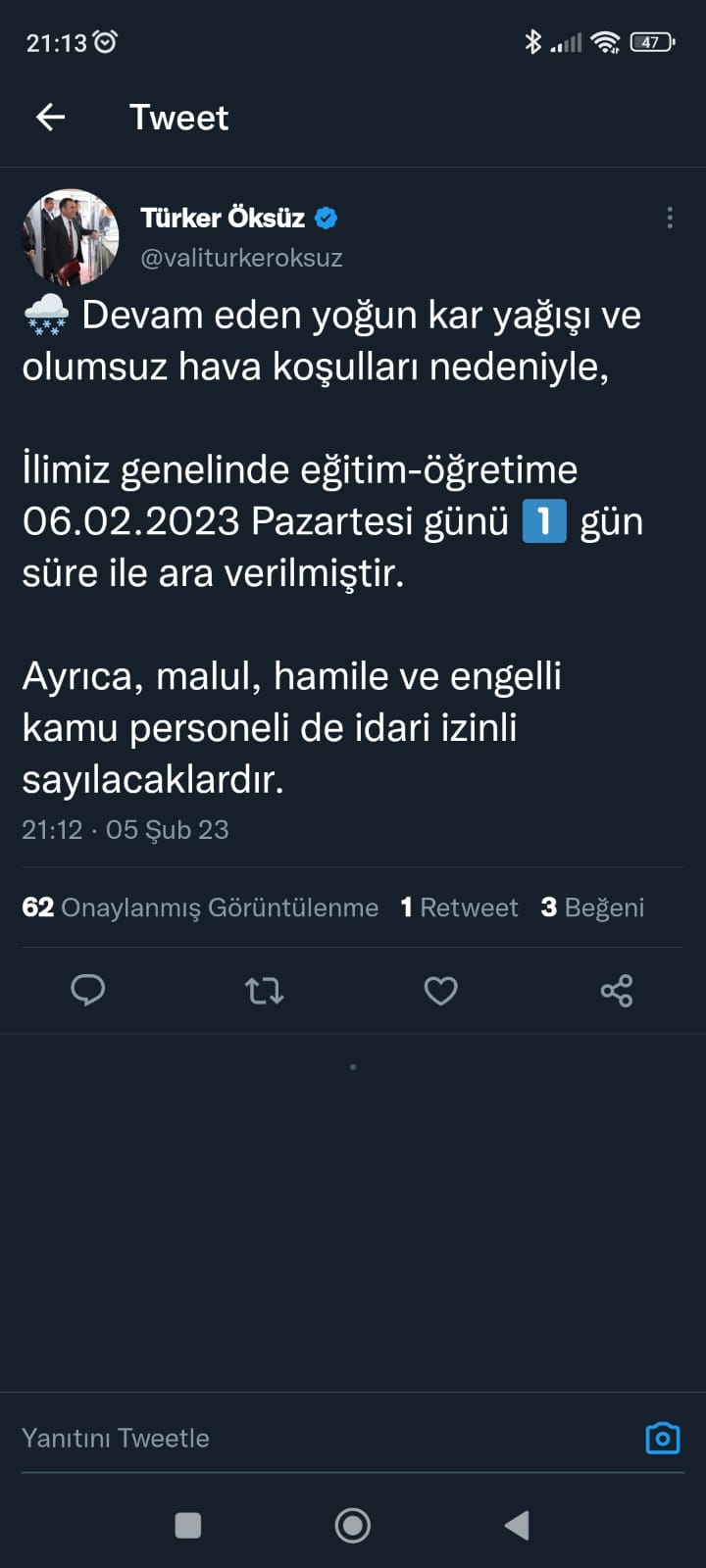706x1568 pixels.
Task: Select the Tweet header title
Action: (178, 117)
